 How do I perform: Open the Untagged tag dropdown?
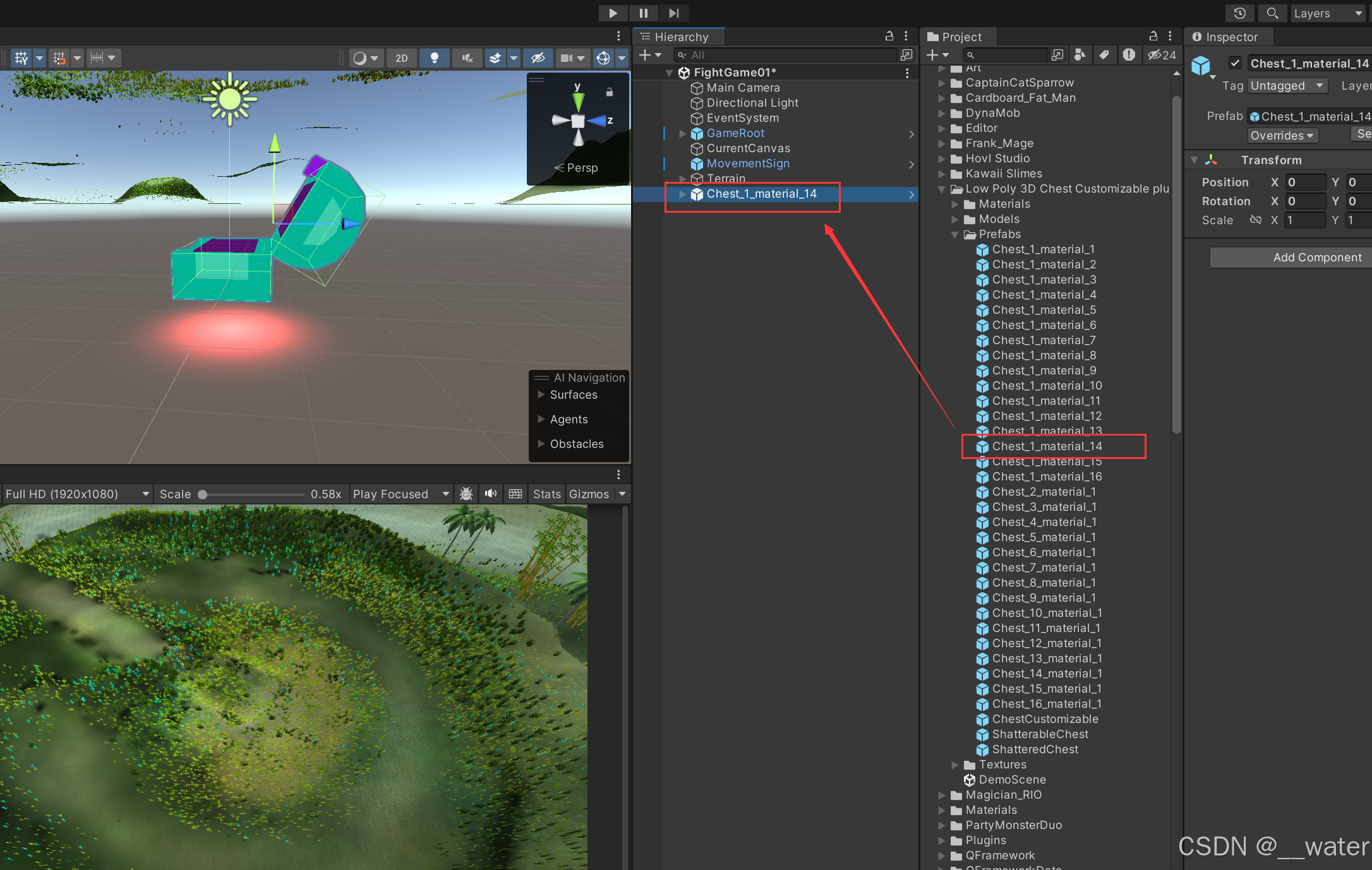click(x=1287, y=86)
